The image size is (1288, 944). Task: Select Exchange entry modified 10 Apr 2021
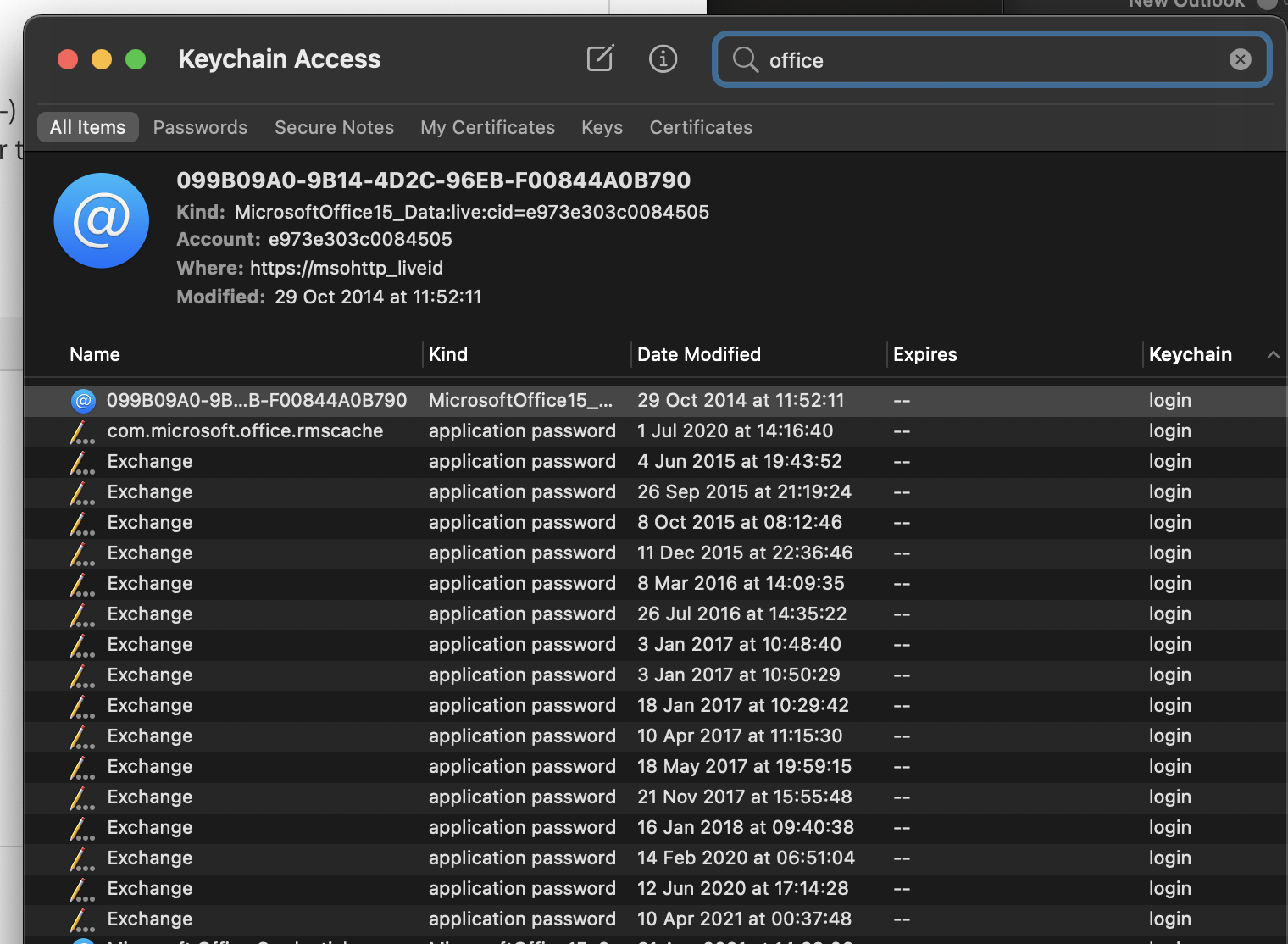[150, 919]
